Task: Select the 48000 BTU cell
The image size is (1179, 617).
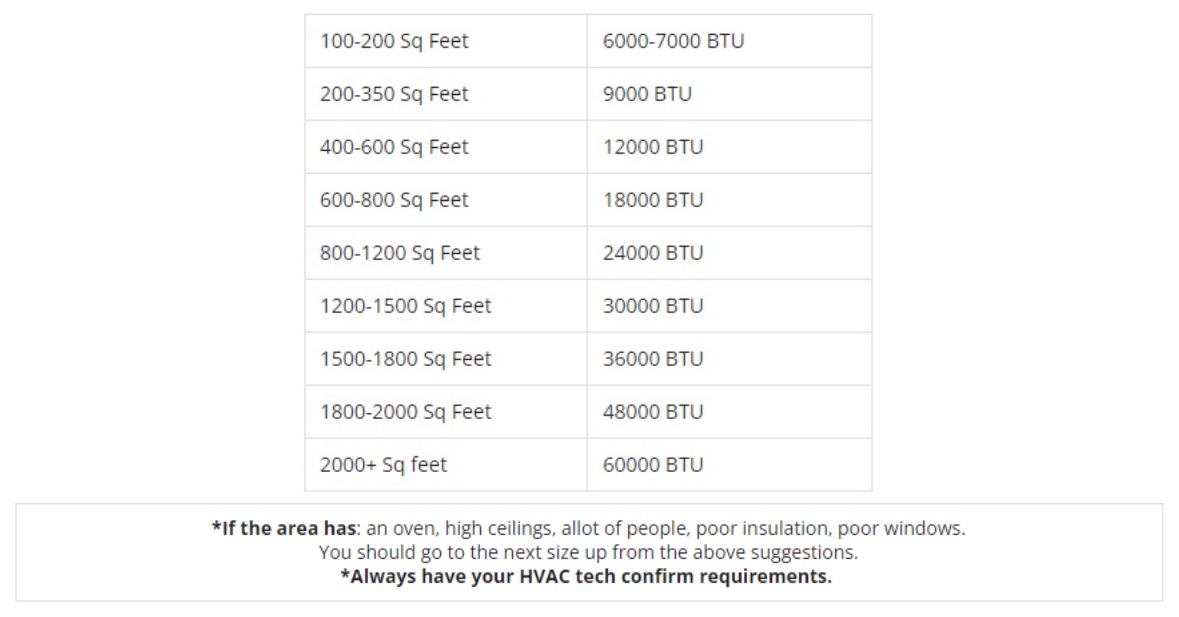Action: pyautogui.click(x=653, y=412)
